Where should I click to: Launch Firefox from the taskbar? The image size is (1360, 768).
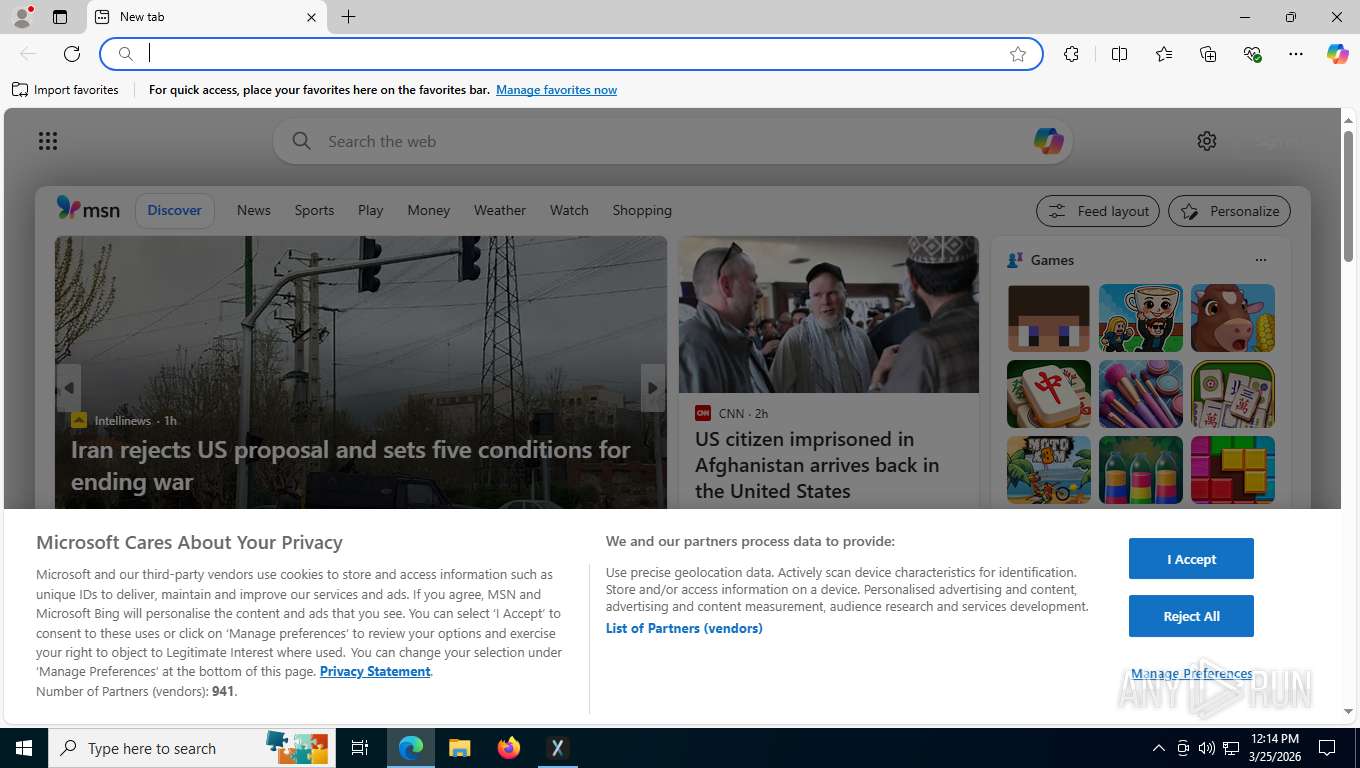(x=509, y=748)
